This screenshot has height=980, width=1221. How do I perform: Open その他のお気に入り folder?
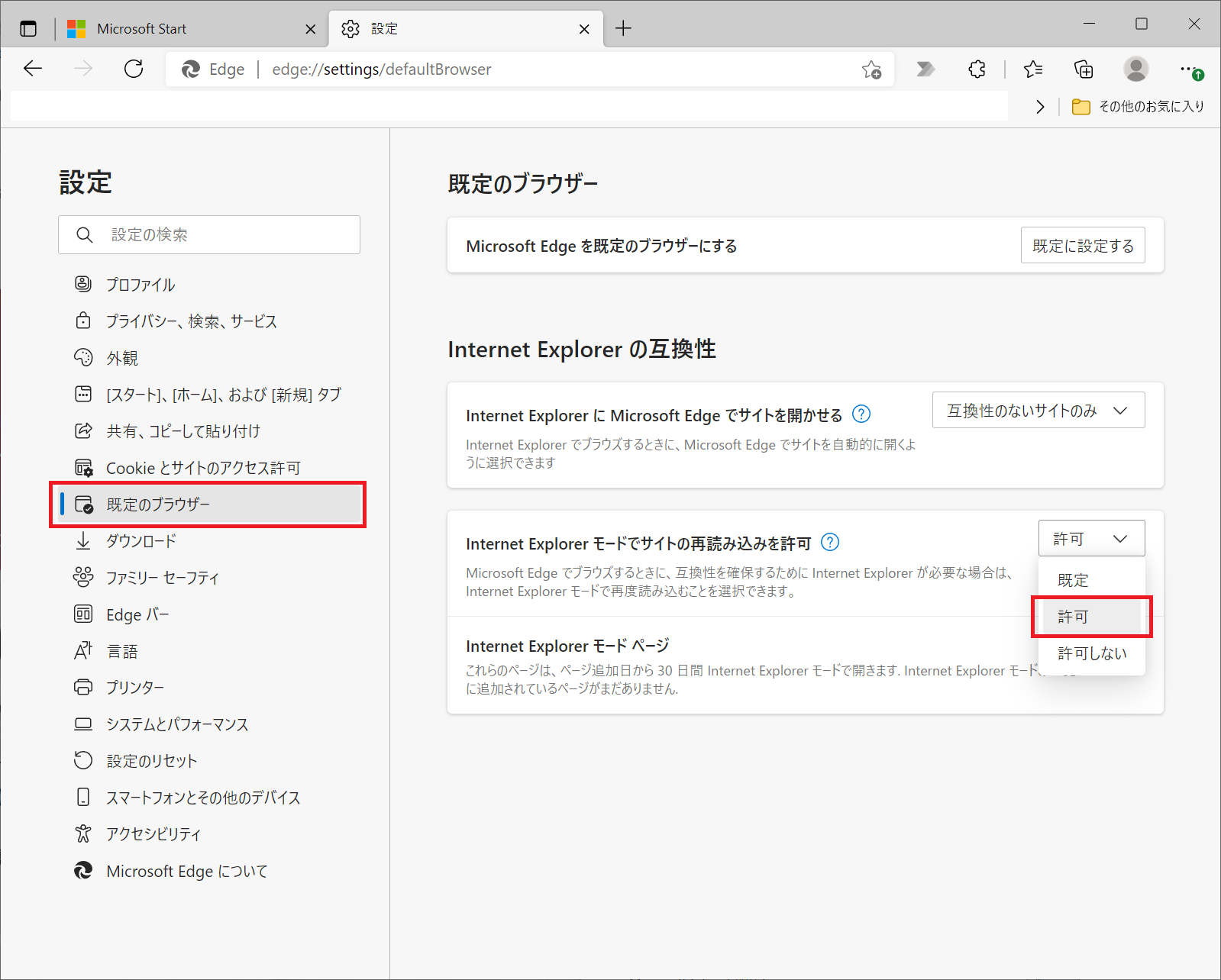(x=1138, y=107)
